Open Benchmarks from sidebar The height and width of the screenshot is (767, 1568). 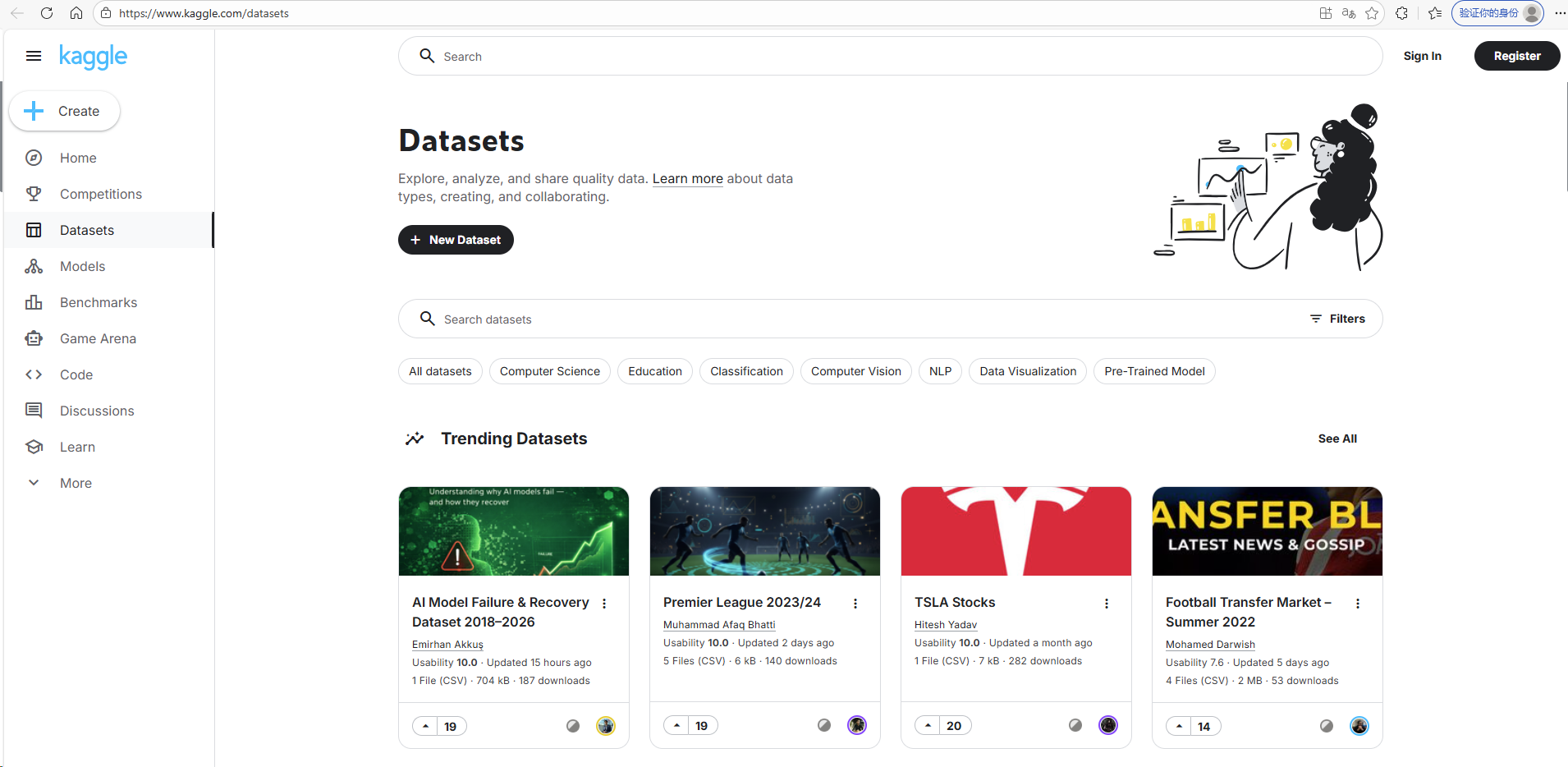[99, 302]
